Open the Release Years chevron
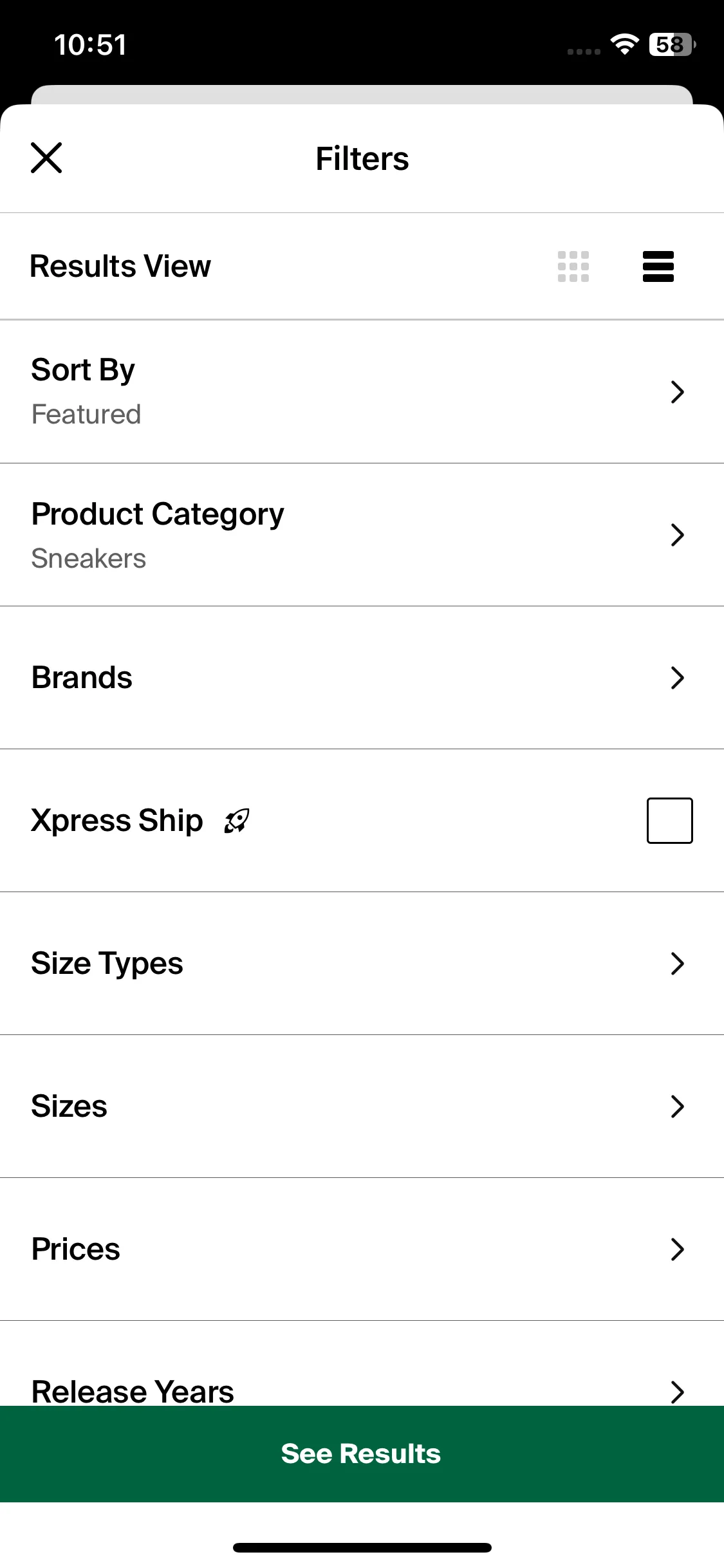The height and width of the screenshot is (1568, 724). click(x=677, y=1392)
